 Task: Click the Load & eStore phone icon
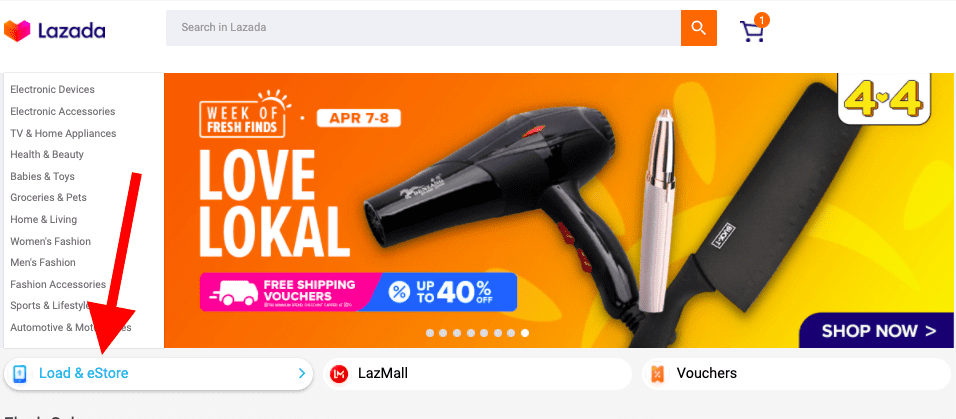(x=20, y=373)
